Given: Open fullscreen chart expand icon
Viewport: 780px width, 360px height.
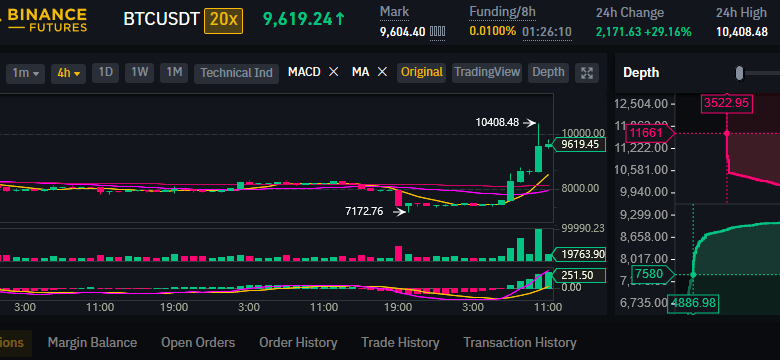Looking at the screenshot, I should pyautogui.click(x=587, y=73).
